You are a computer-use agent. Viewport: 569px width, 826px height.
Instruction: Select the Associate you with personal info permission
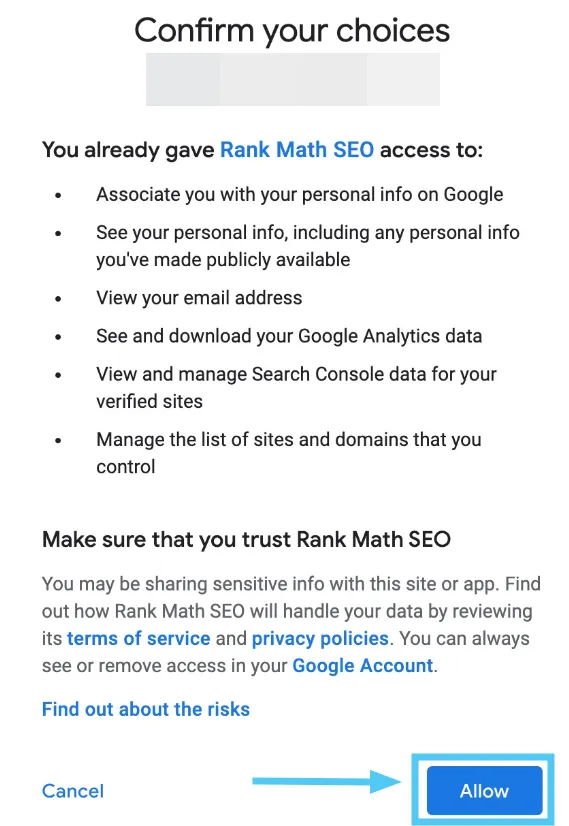(x=299, y=194)
